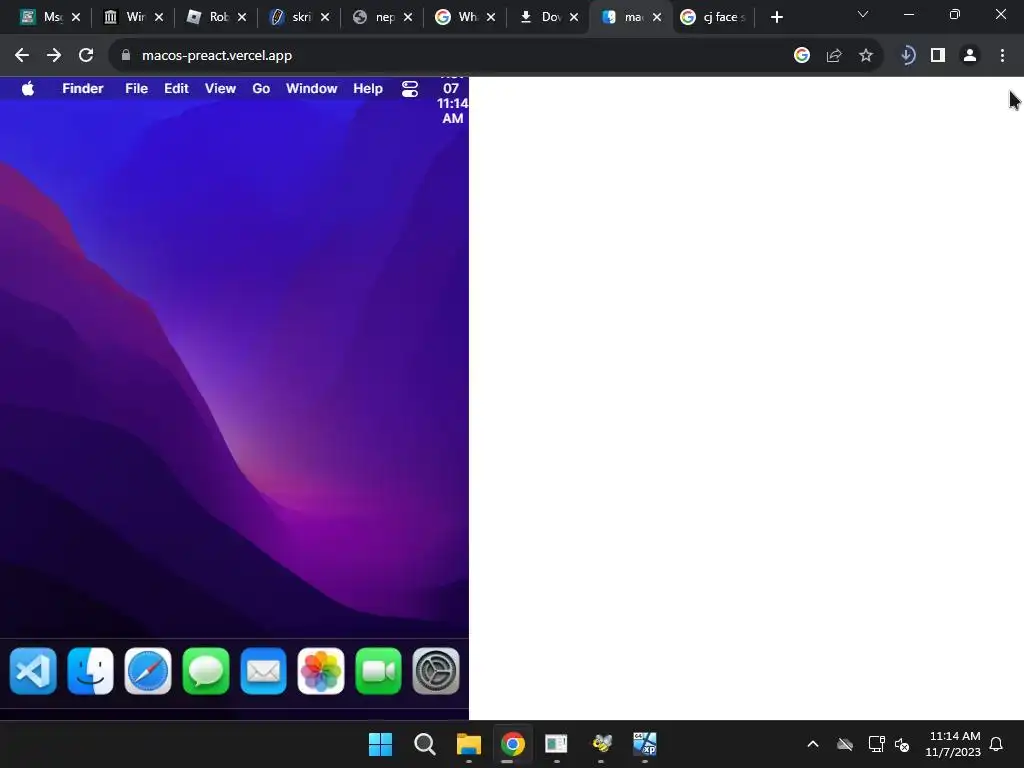Switch to the 'cj face' tab
The height and width of the screenshot is (768, 1024).
tap(713, 17)
